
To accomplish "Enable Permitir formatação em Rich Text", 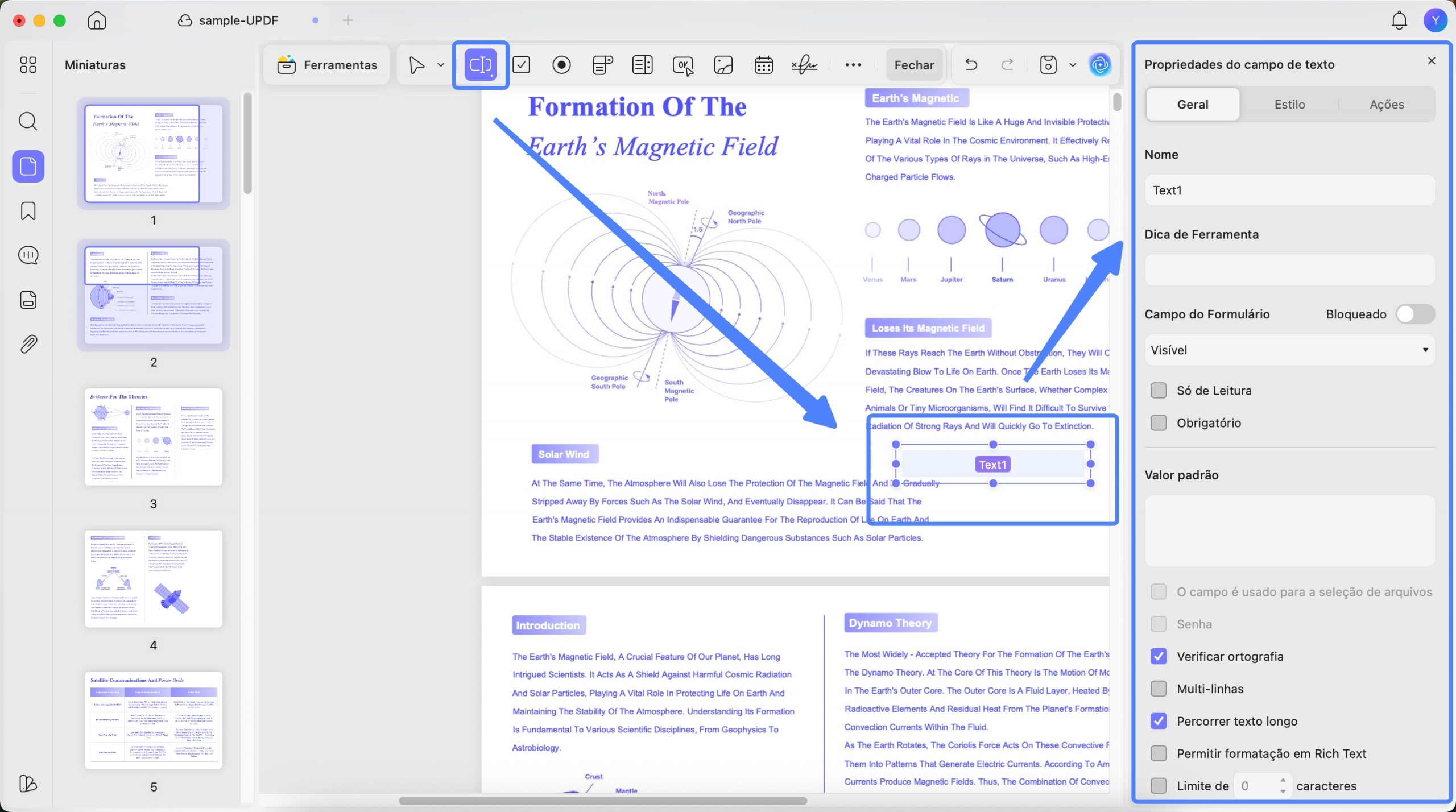I will tap(1159, 753).
